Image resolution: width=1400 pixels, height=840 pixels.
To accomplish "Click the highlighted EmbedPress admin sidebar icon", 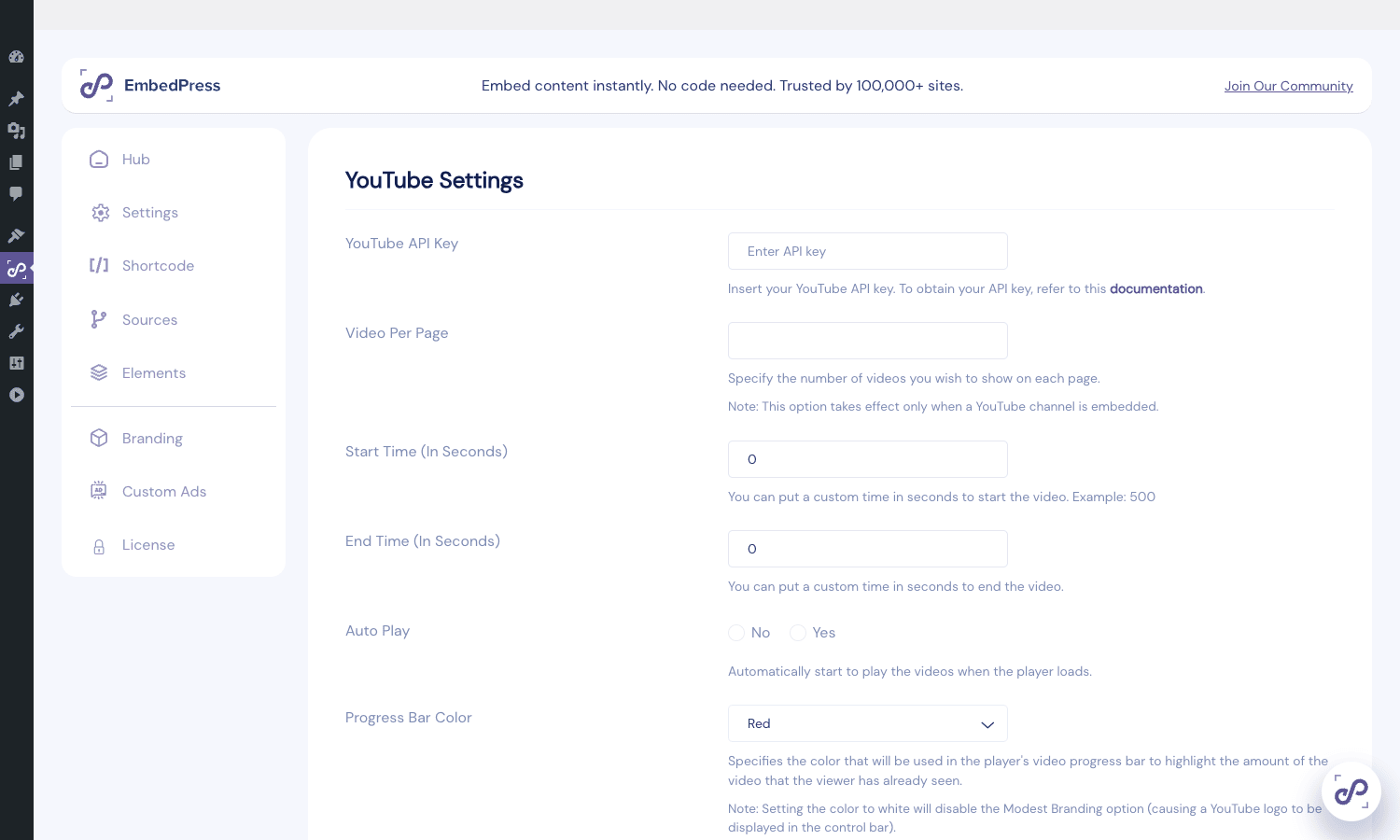I will [x=16, y=269].
